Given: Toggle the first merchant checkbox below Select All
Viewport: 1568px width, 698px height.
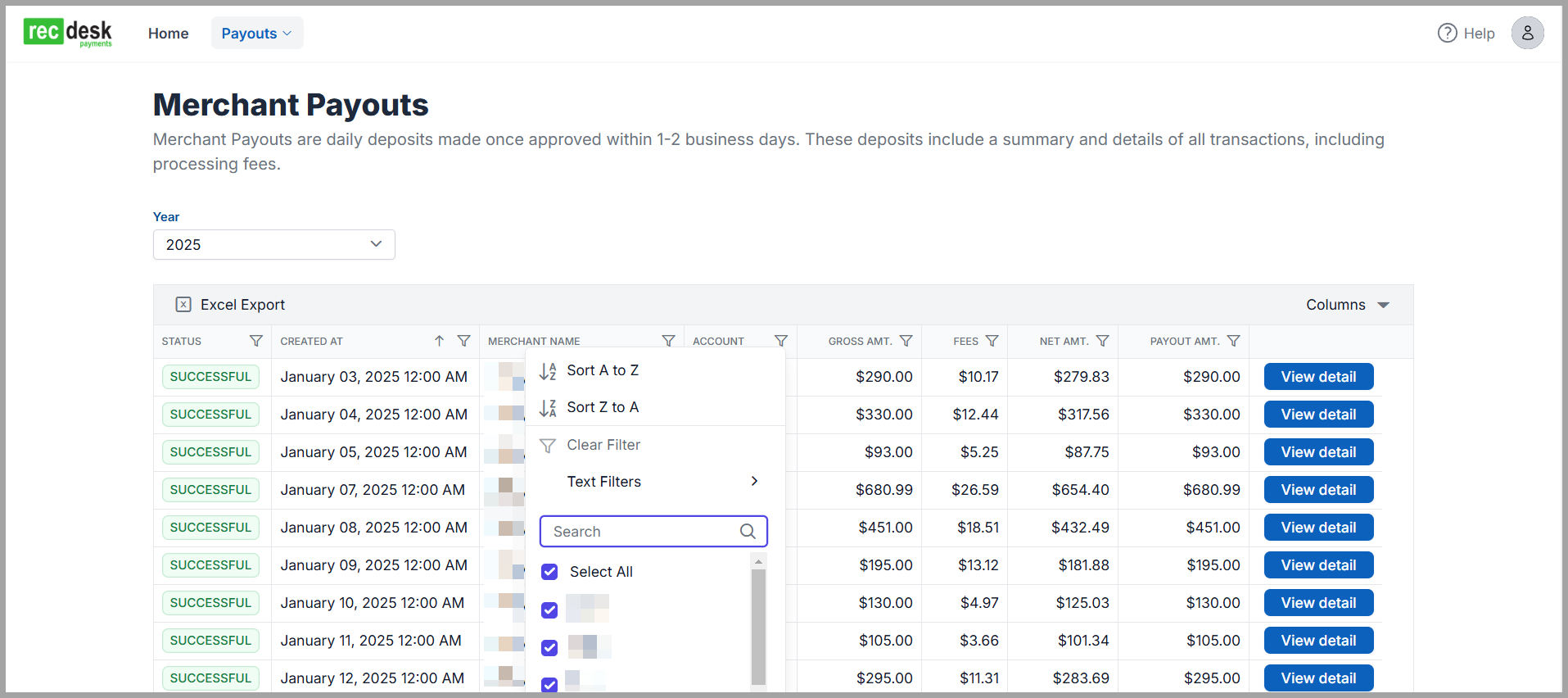Looking at the screenshot, I should [549, 610].
